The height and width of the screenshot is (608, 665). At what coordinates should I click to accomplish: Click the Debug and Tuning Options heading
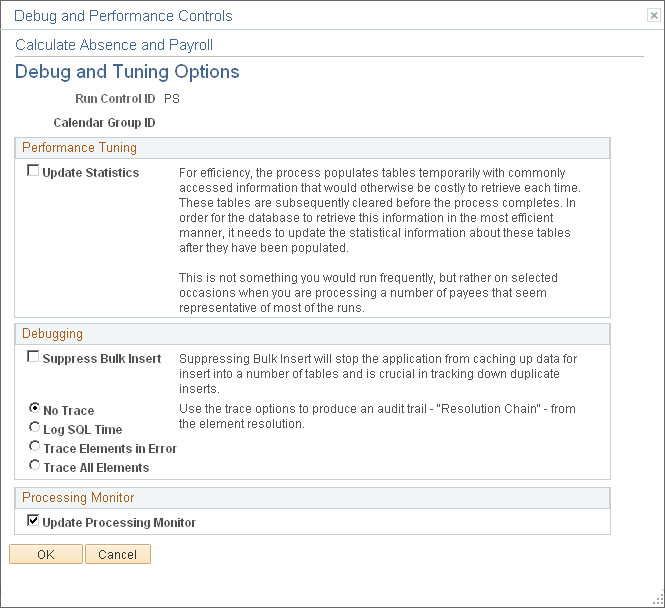click(127, 72)
